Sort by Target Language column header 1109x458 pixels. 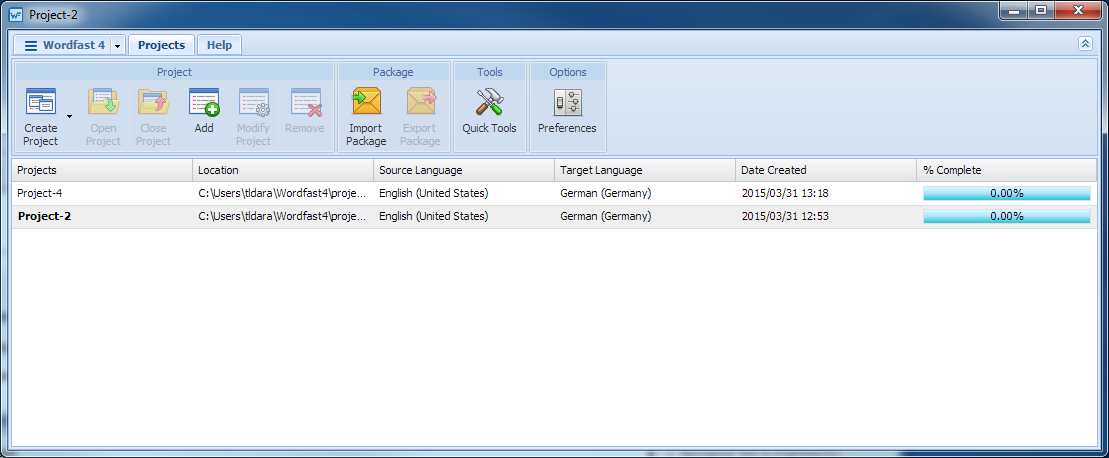(x=645, y=170)
